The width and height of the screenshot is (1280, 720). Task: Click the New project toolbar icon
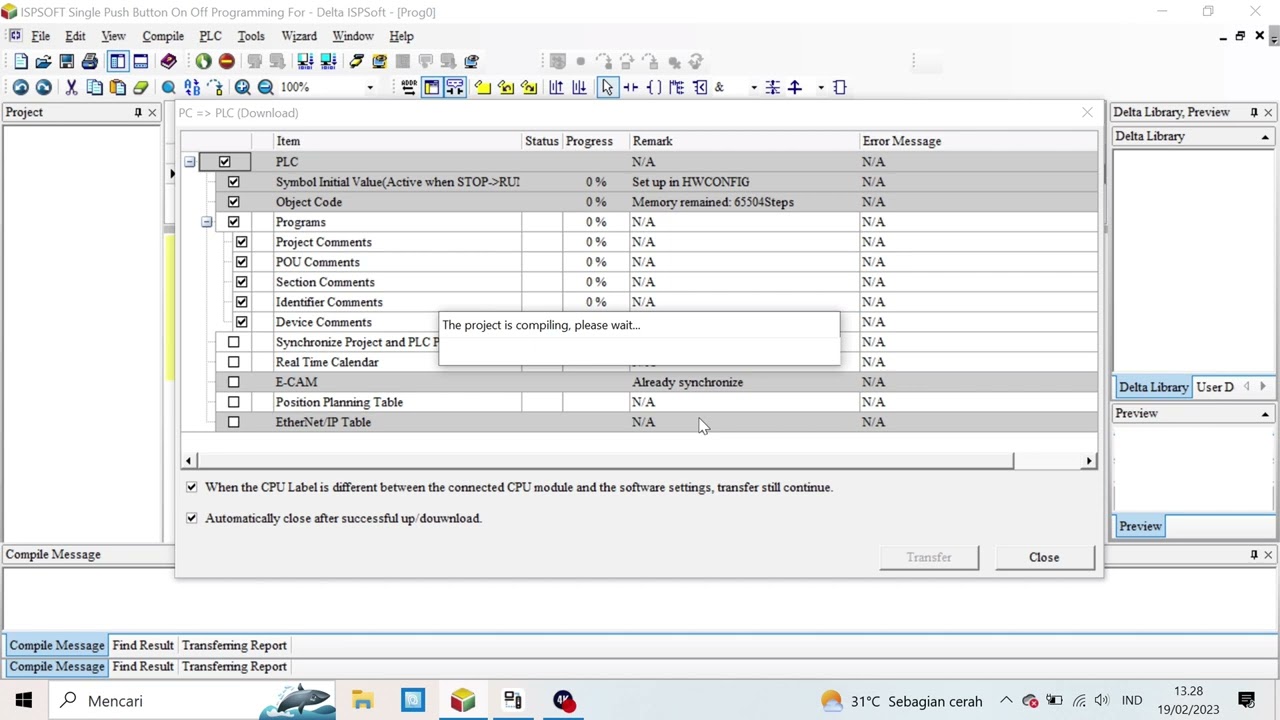point(20,62)
